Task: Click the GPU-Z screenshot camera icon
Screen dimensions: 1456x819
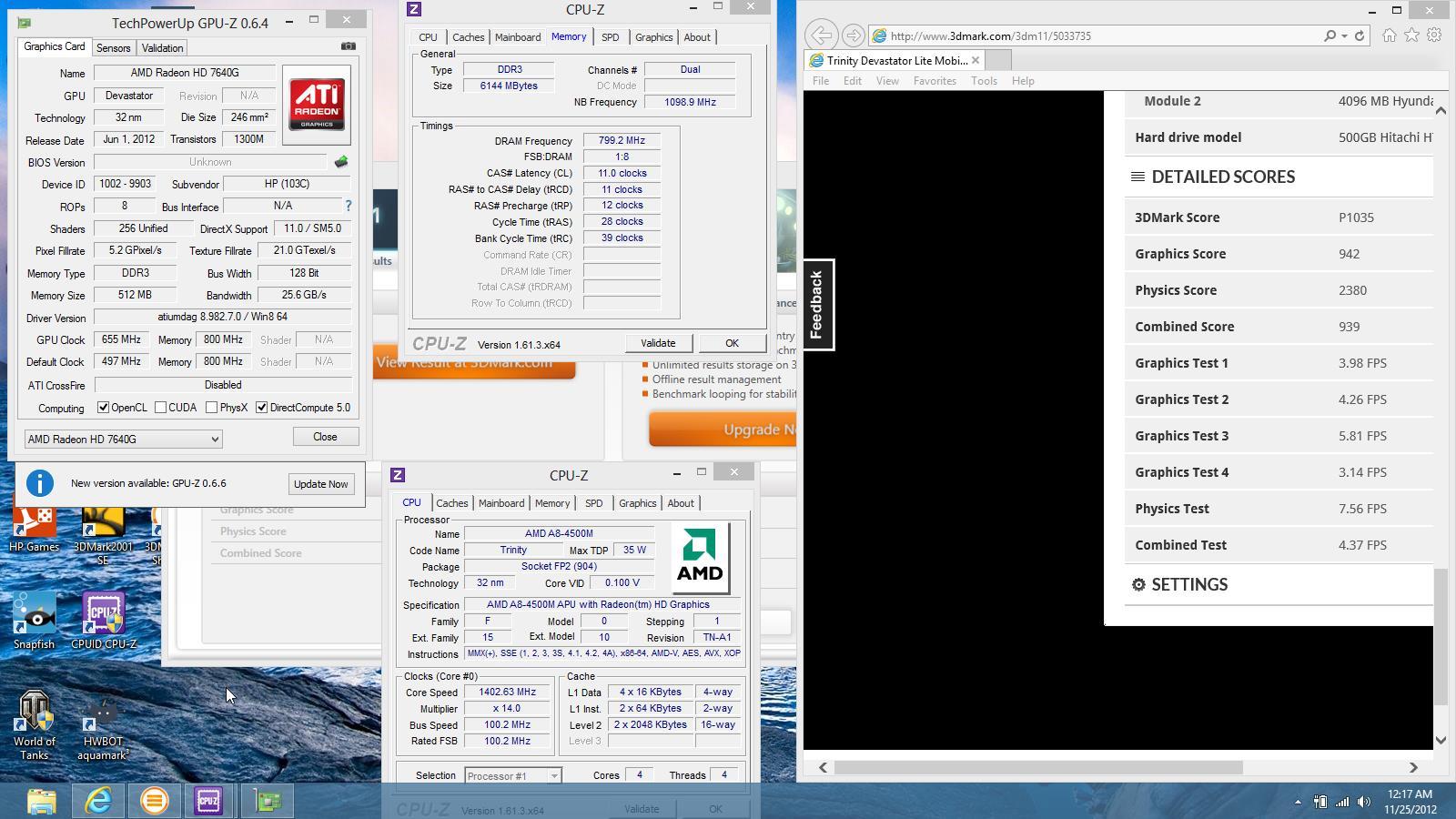Action: click(x=349, y=45)
